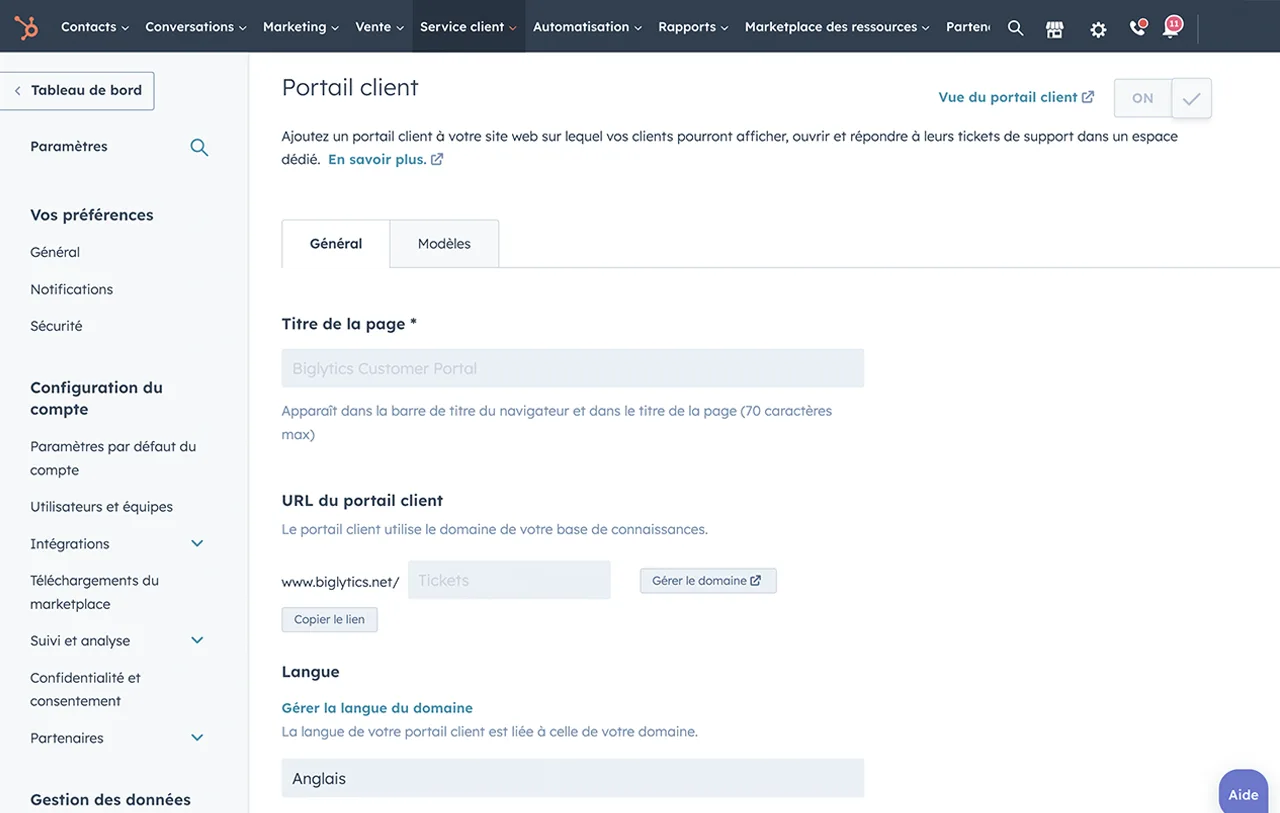Switch to the Modèles tab
This screenshot has width=1280, height=813.
pos(443,243)
